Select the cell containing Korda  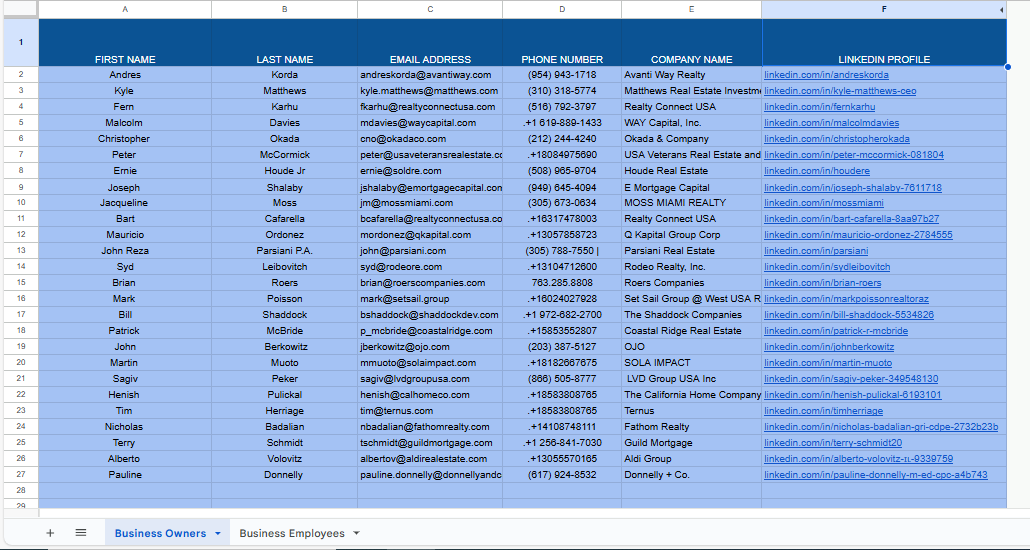[284, 75]
